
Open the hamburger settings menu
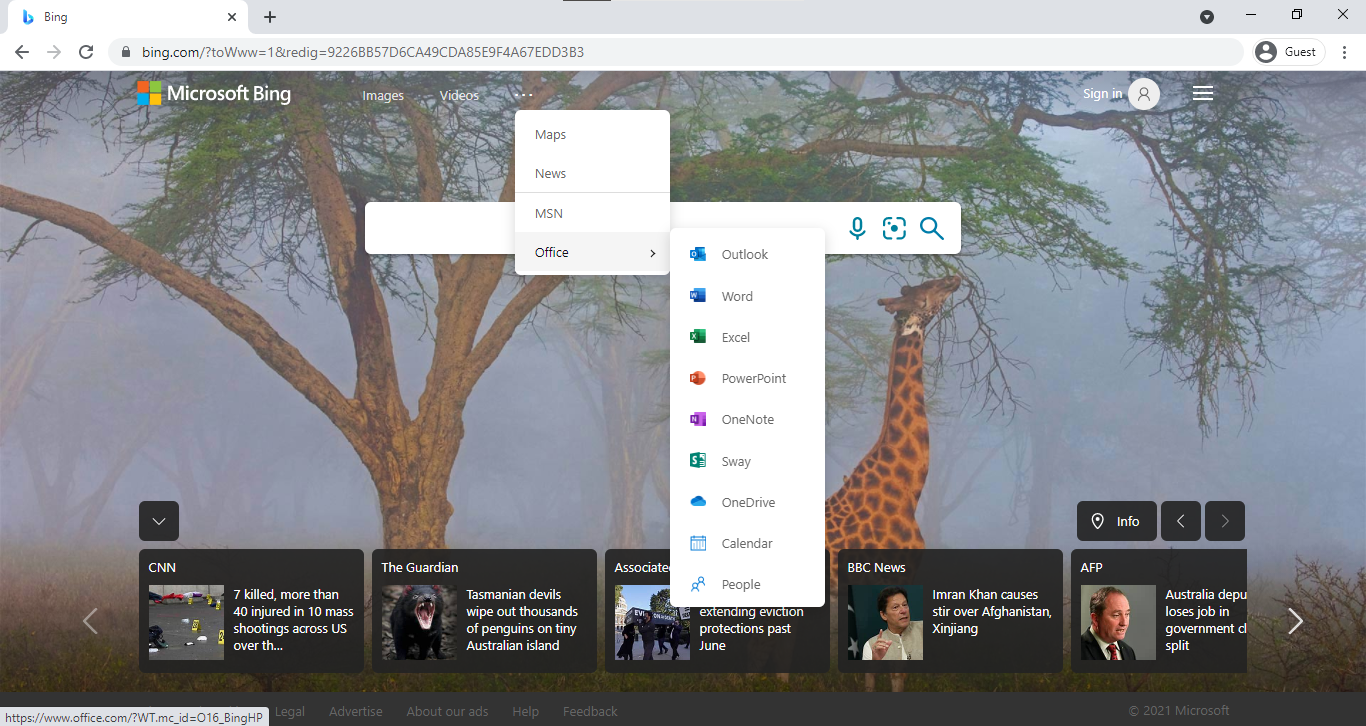coord(1203,93)
